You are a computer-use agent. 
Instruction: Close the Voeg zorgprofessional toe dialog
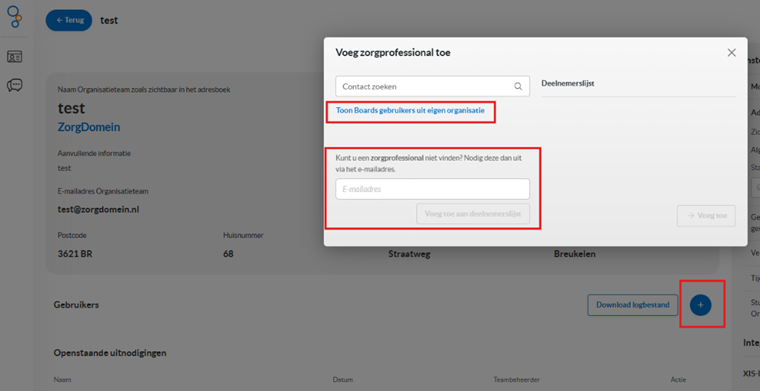731,53
